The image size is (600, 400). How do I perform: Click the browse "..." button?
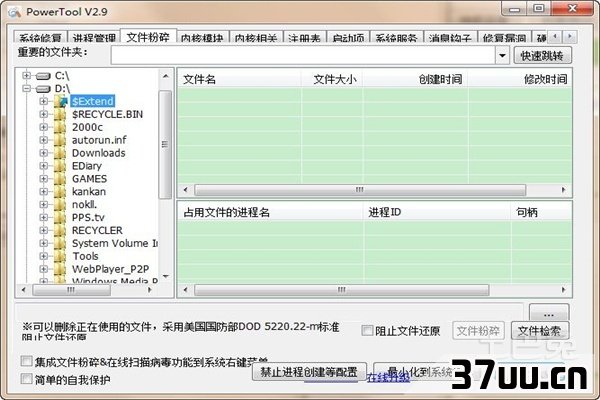pyautogui.click(x=549, y=314)
